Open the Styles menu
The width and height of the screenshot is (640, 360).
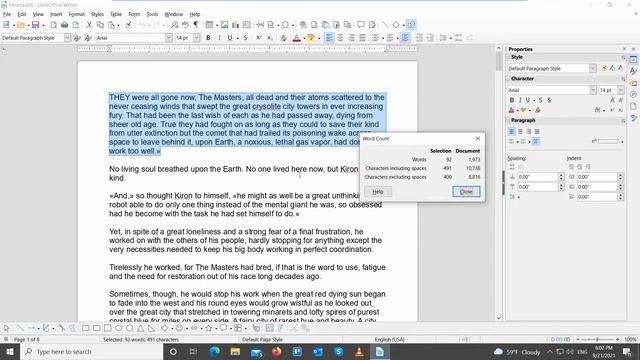pyautogui.click(x=97, y=14)
